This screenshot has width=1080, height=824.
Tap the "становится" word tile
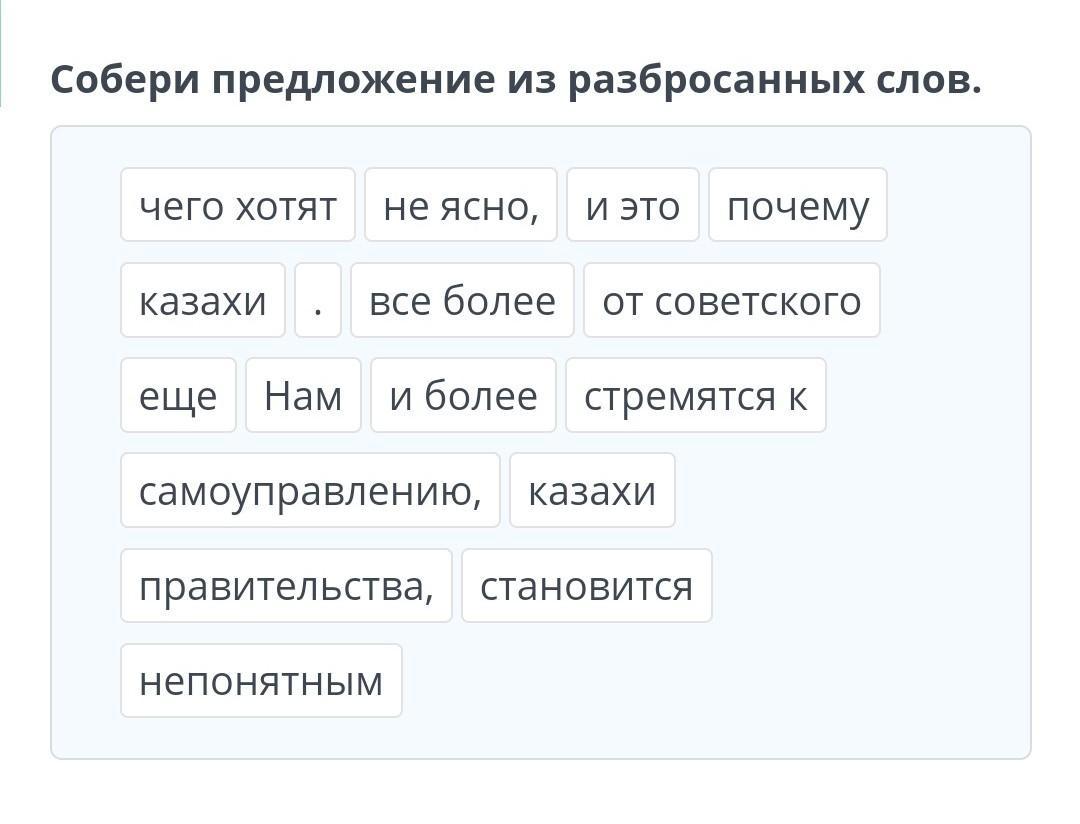[x=586, y=585]
